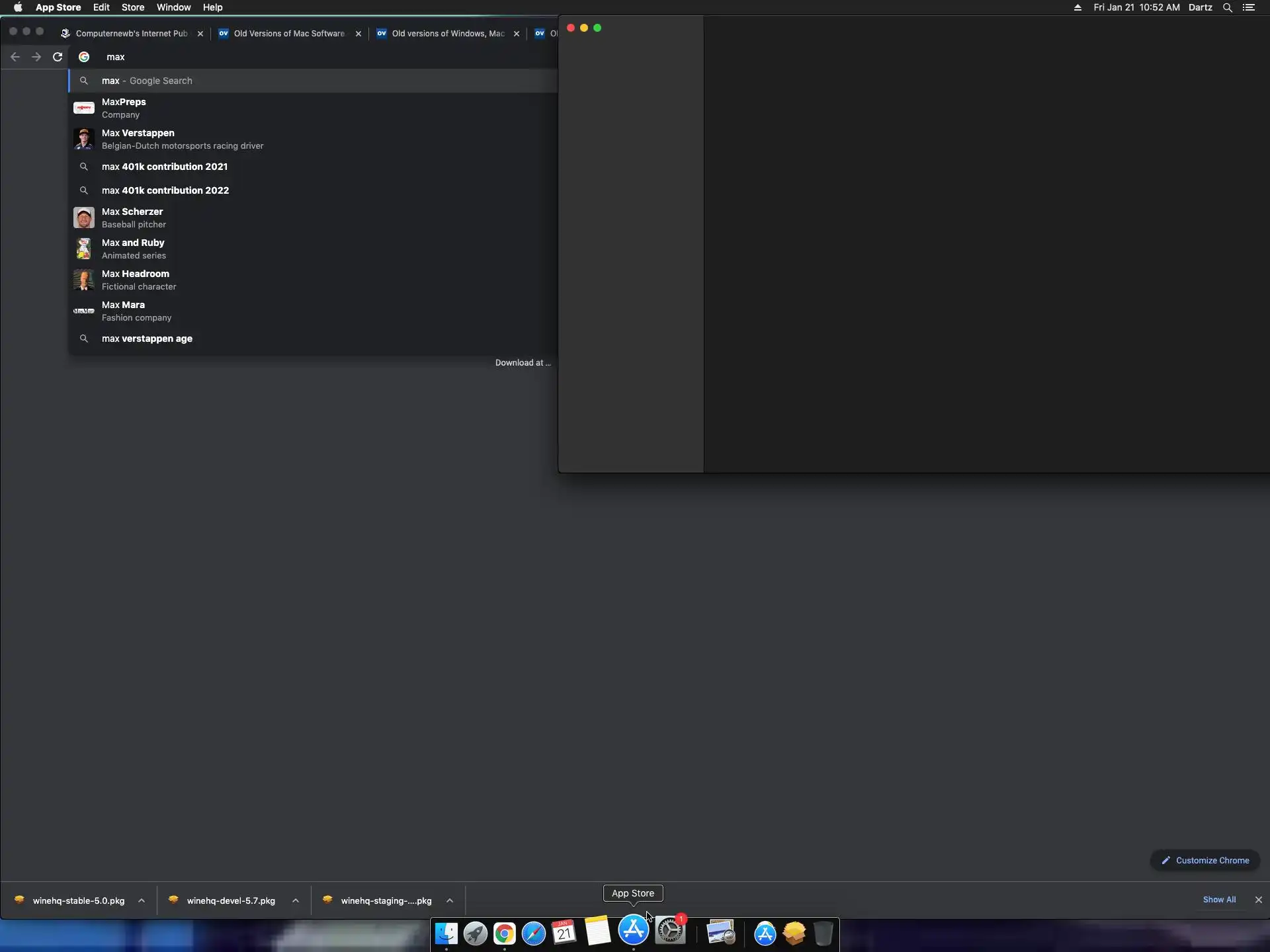The image size is (1270, 952).
Task: Click the Customize Chrome button
Action: point(1205,860)
